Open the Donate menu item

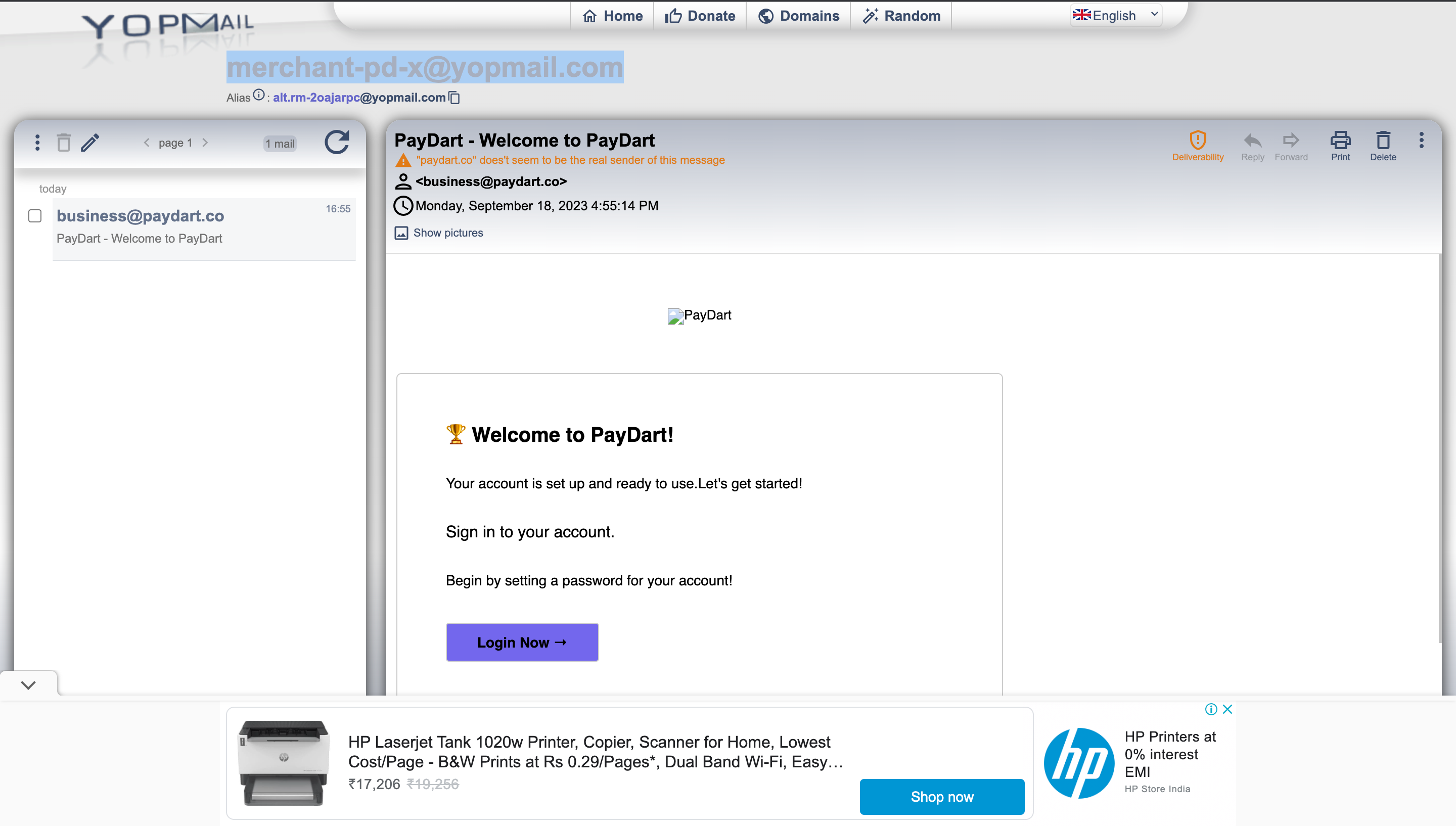[x=700, y=16]
